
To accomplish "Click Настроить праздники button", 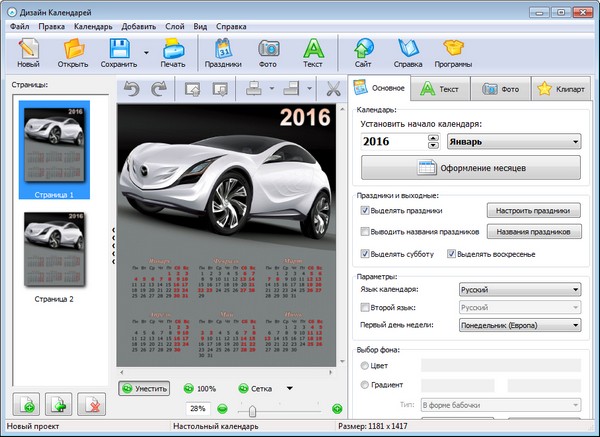I will (x=533, y=210).
